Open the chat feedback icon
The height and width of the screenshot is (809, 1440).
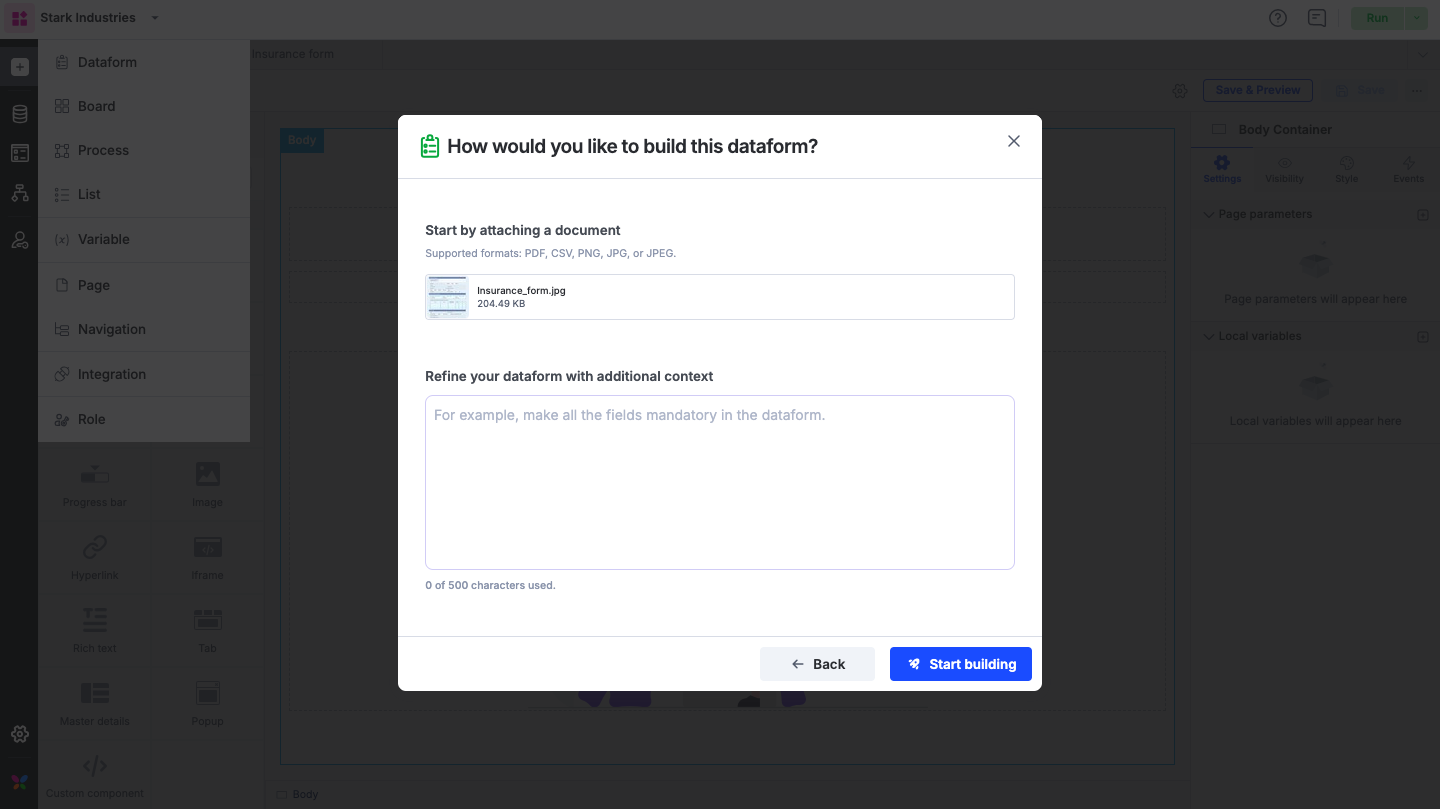[1317, 18]
